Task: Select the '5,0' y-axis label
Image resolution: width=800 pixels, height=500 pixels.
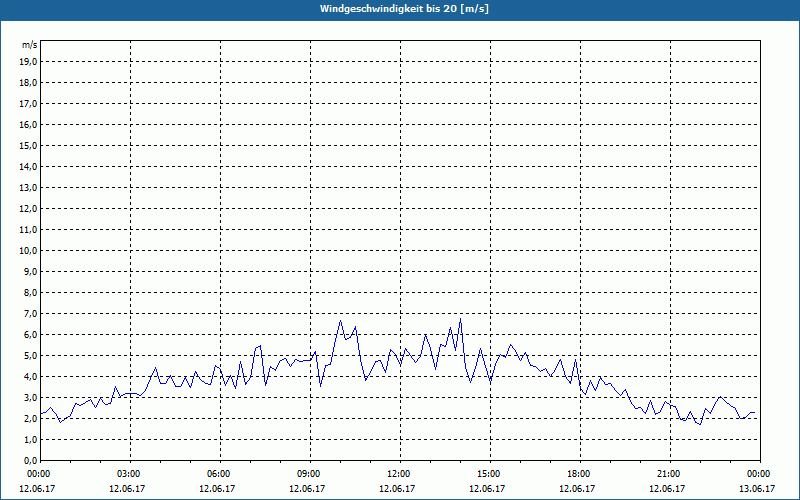Action: [31, 356]
